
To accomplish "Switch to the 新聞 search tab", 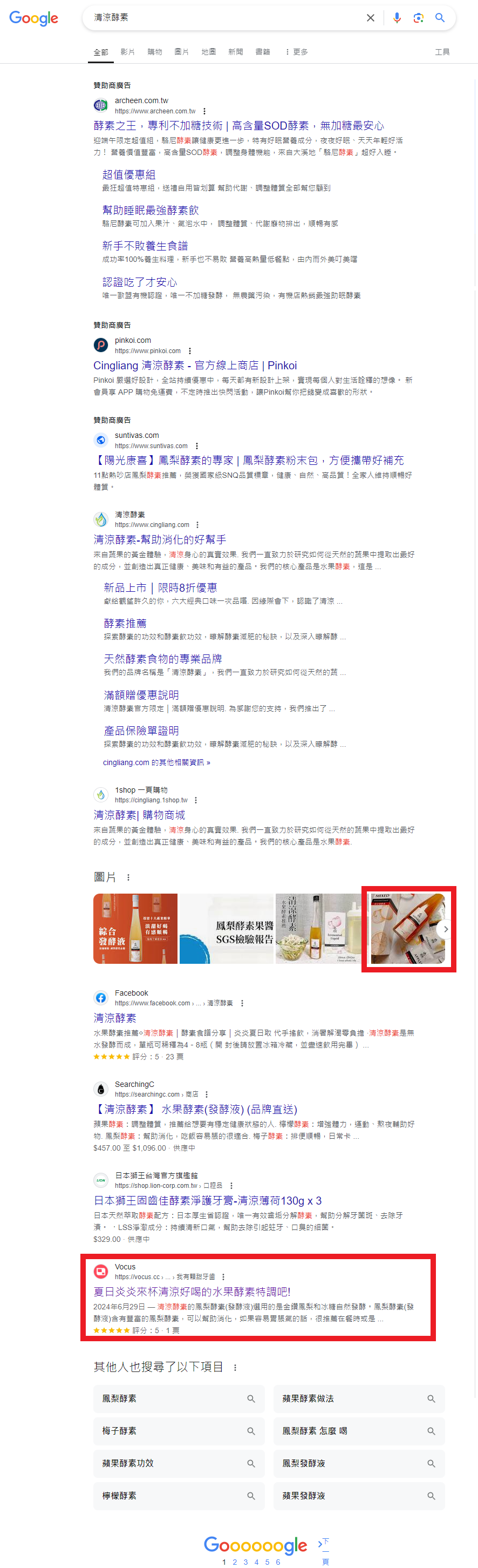I will pyautogui.click(x=235, y=52).
